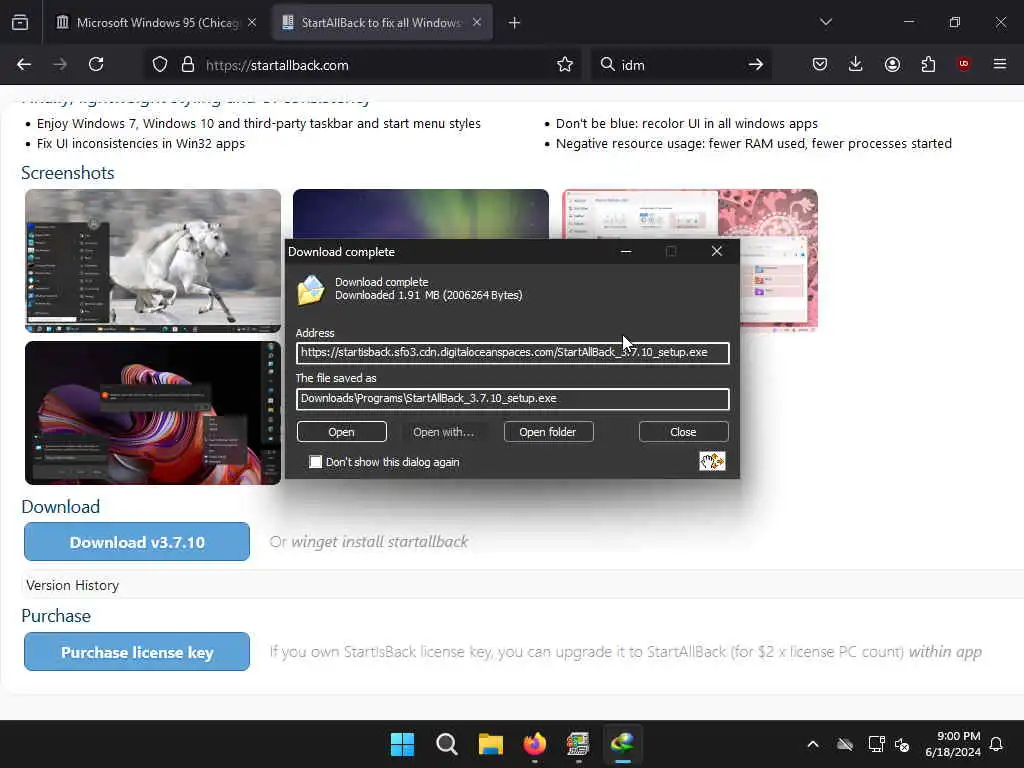The image size is (1024, 768).
Task: Show hidden tray icons chevron
Action: (x=812, y=744)
